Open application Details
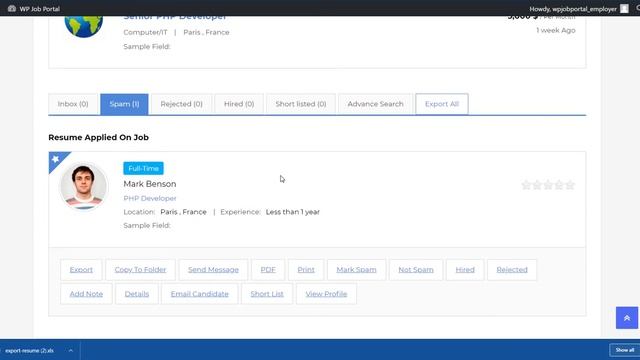 pyautogui.click(x=137, y=294)
